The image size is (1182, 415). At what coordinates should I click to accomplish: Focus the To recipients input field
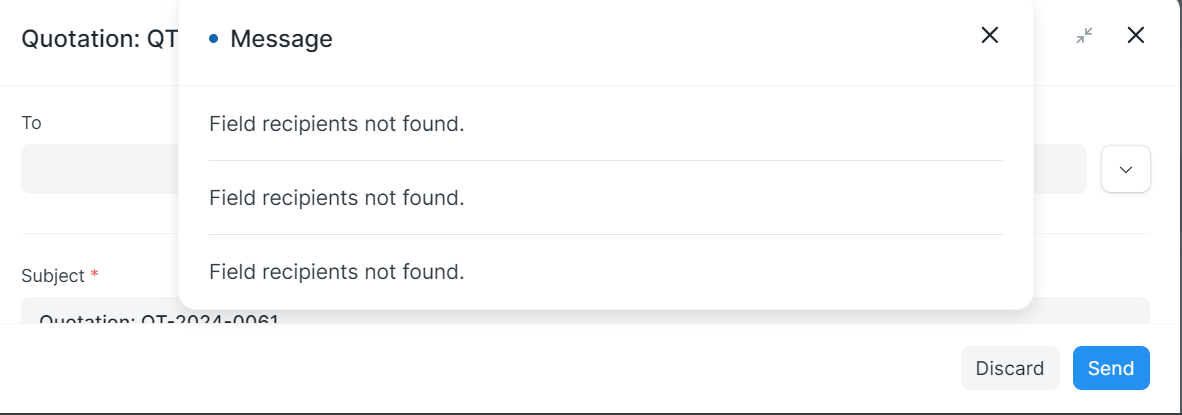pos(553,169)
